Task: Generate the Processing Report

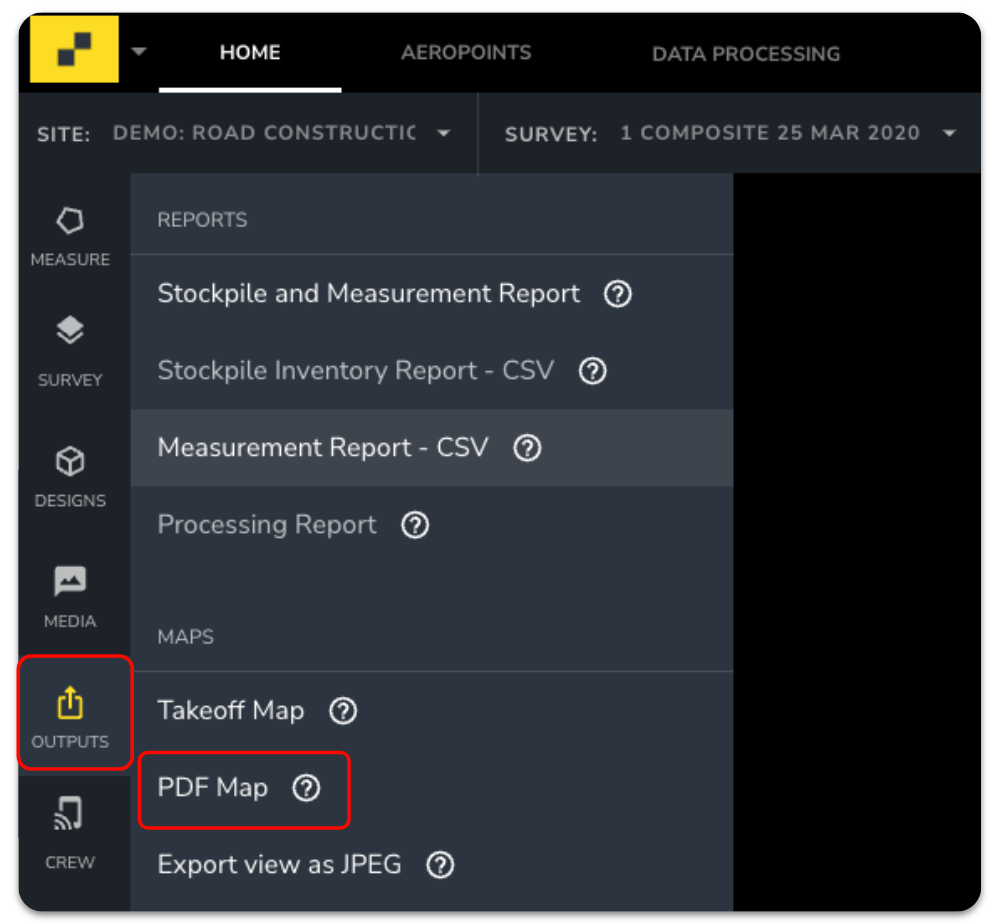Action: tap(266, 525)
